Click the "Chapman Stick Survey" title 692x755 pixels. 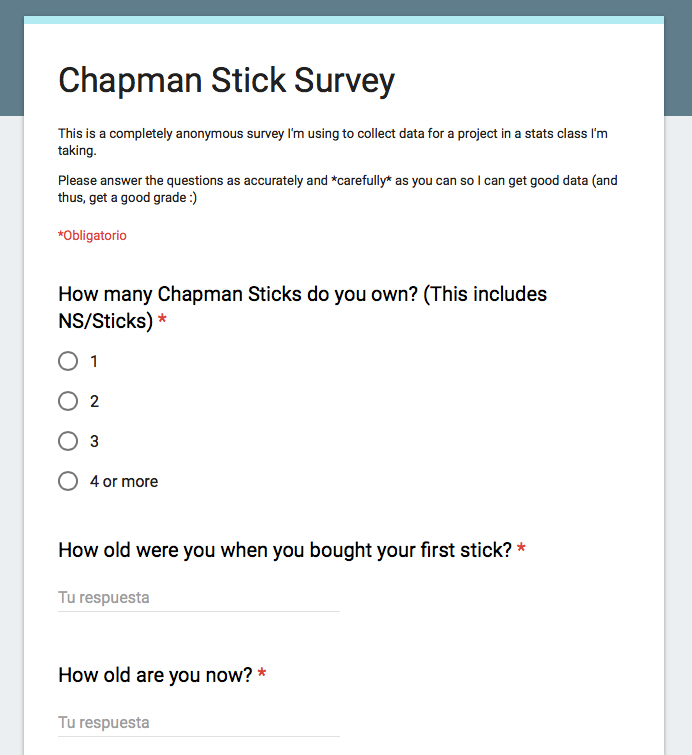click(226, 80)
